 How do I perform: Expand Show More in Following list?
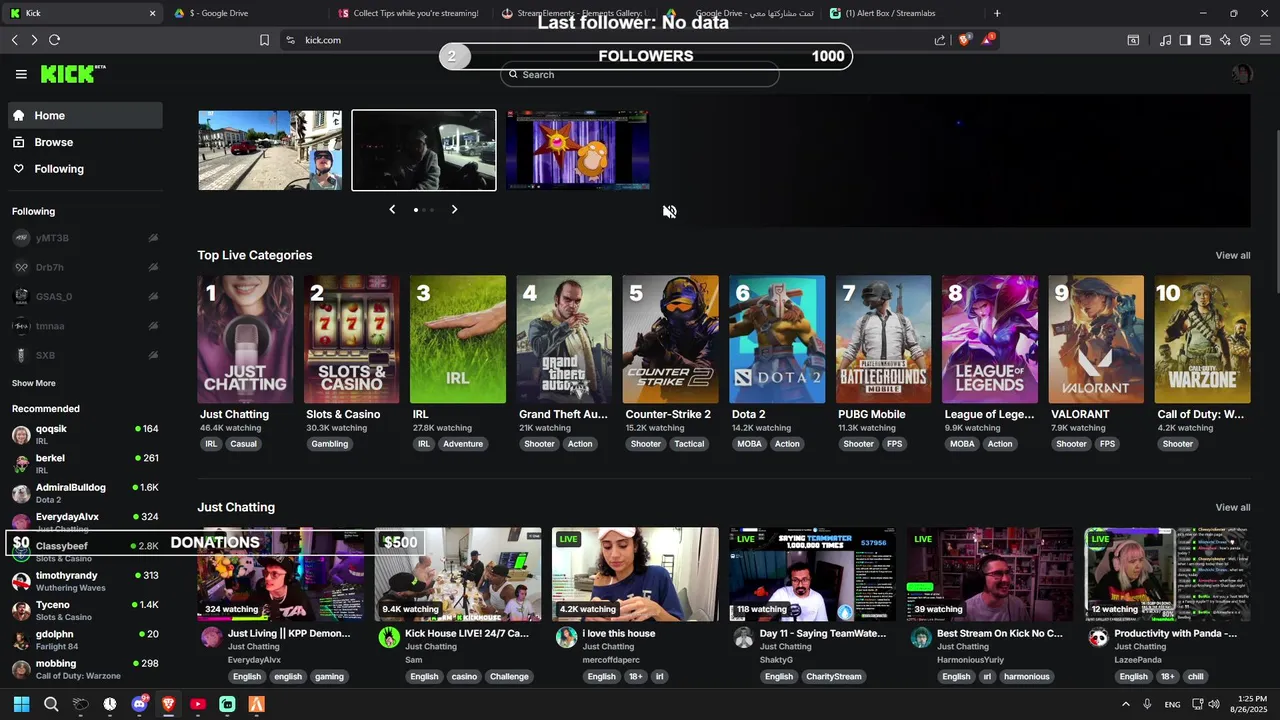[x=34, y=383]
